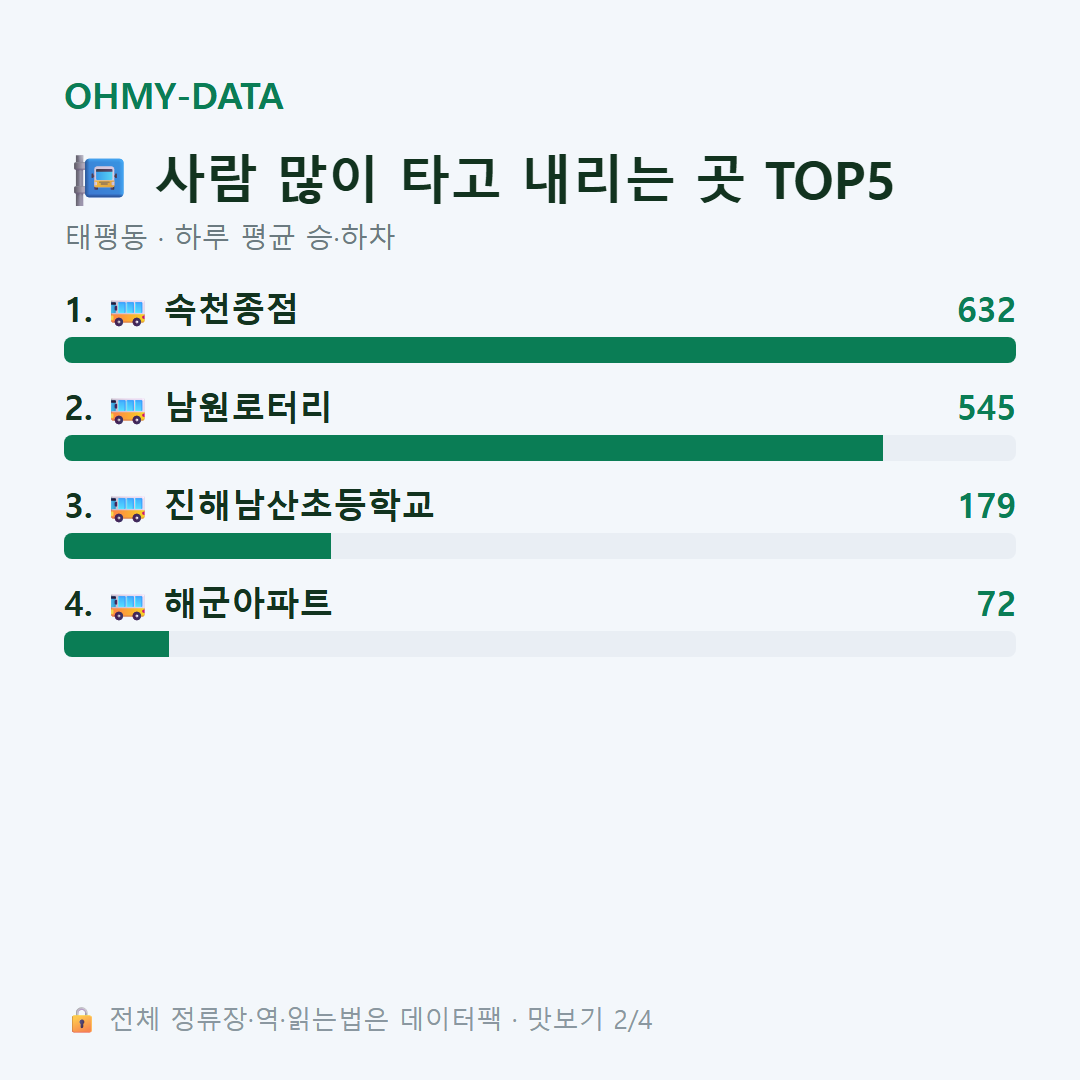Click the bus icon beside 해군아파트
This screenshot has height=1080, width=1080.
(x=127, y=605)
